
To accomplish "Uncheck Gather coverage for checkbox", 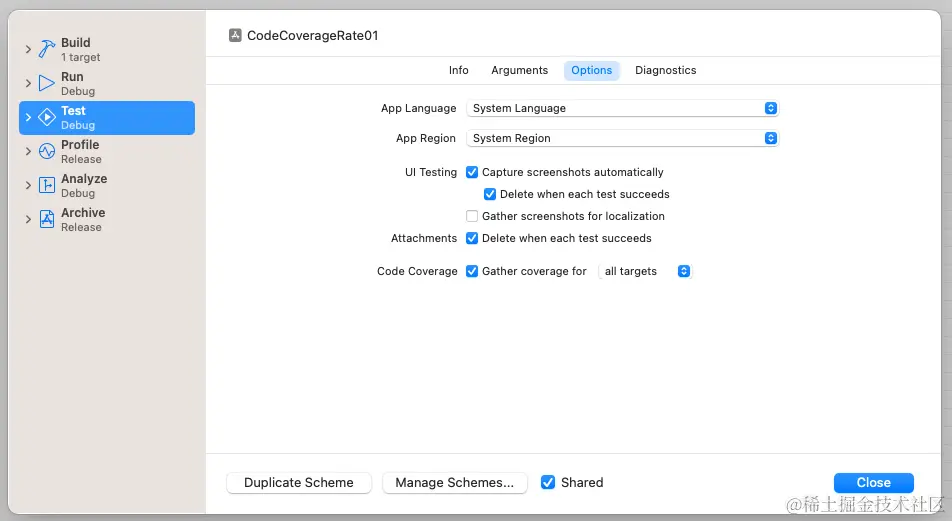I will [472, 271].
